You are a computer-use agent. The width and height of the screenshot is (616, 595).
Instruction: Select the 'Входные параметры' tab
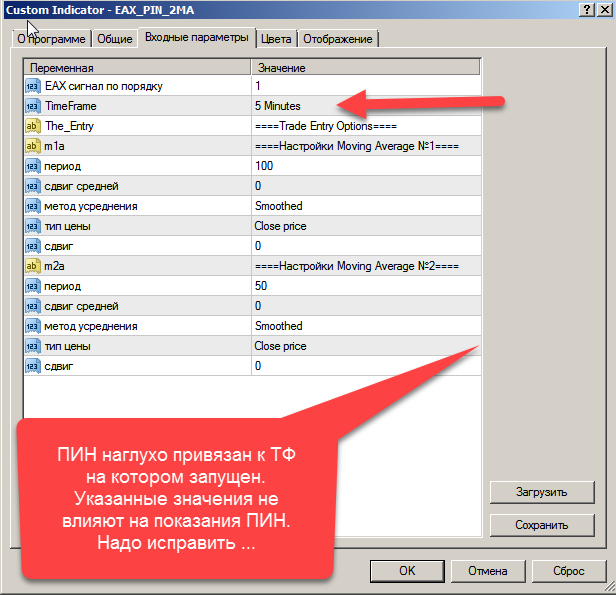point(196,37)
